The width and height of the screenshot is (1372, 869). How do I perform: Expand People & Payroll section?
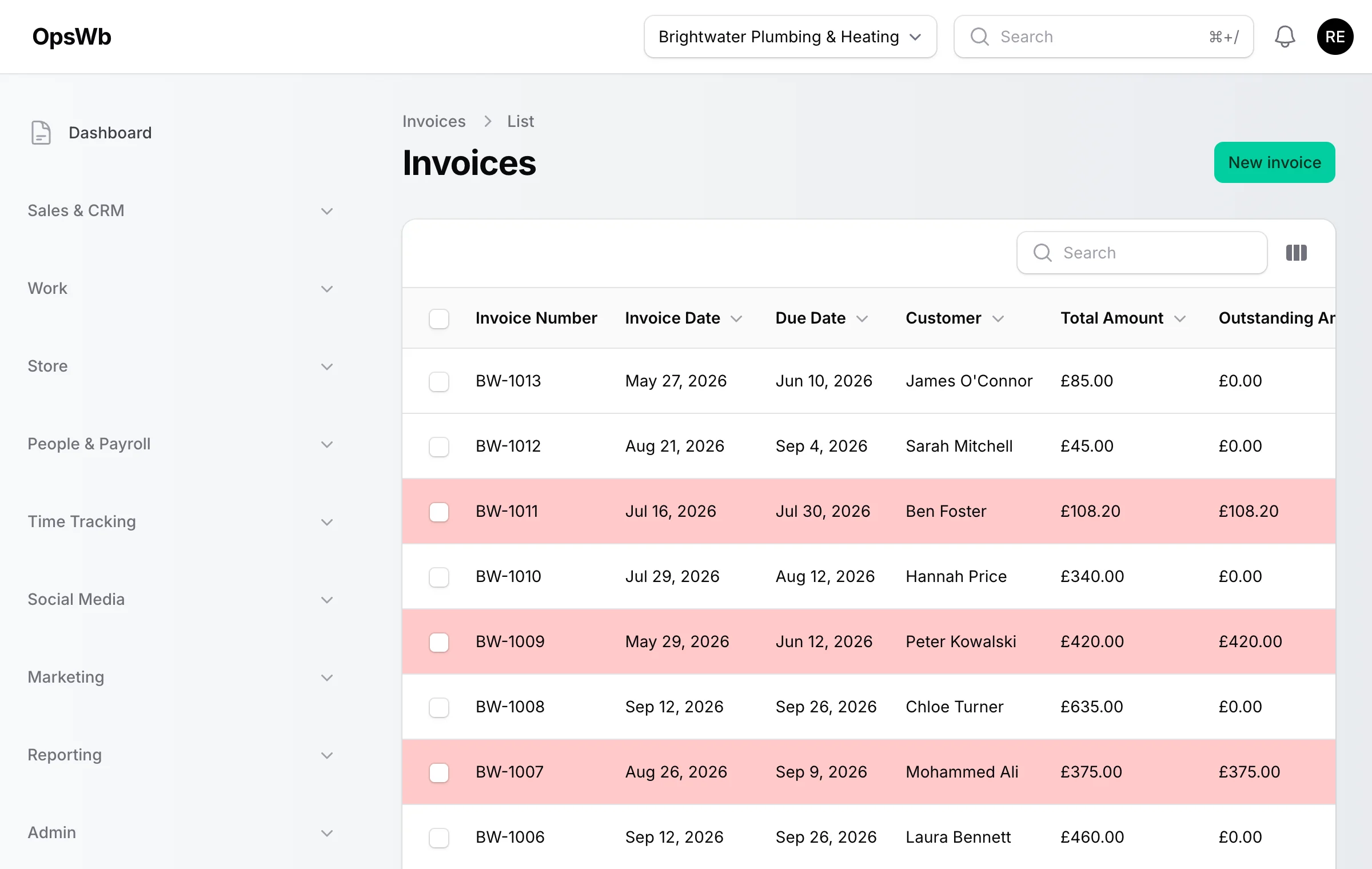[181, 444]
